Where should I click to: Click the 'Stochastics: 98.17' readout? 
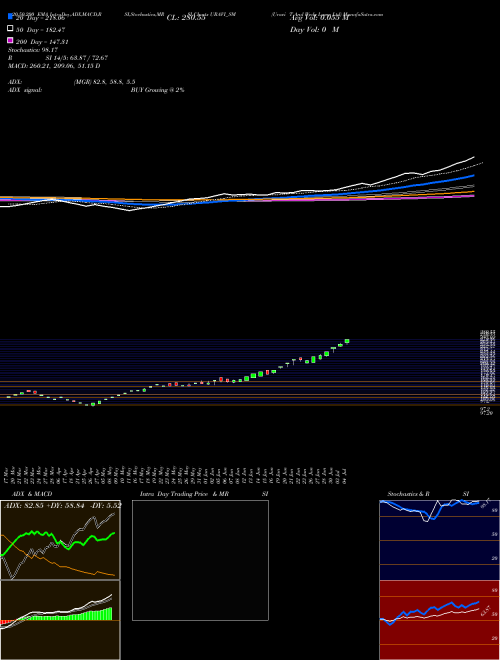tap(33, 50)
